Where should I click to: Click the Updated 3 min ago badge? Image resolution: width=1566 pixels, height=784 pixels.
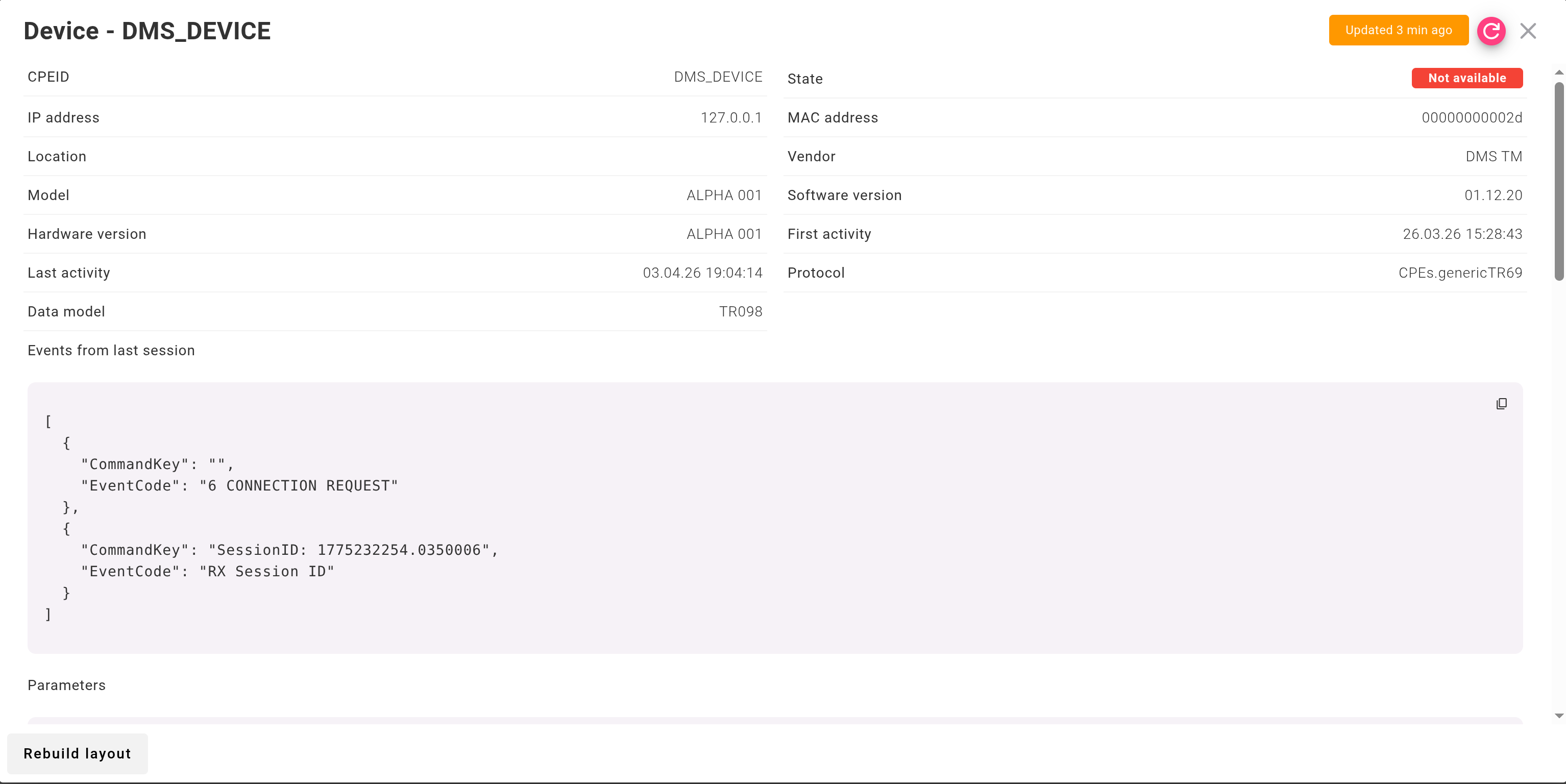pyautogui.click(x=1398, y=30)
